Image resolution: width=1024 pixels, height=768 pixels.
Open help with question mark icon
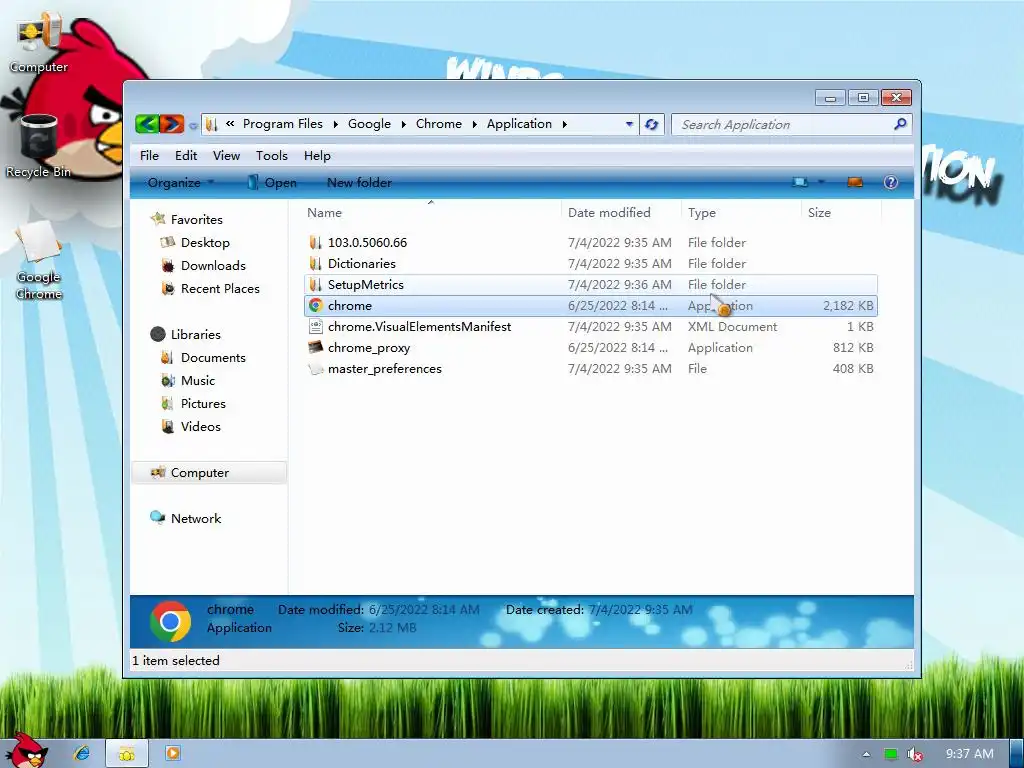click(x=891, y=182)
